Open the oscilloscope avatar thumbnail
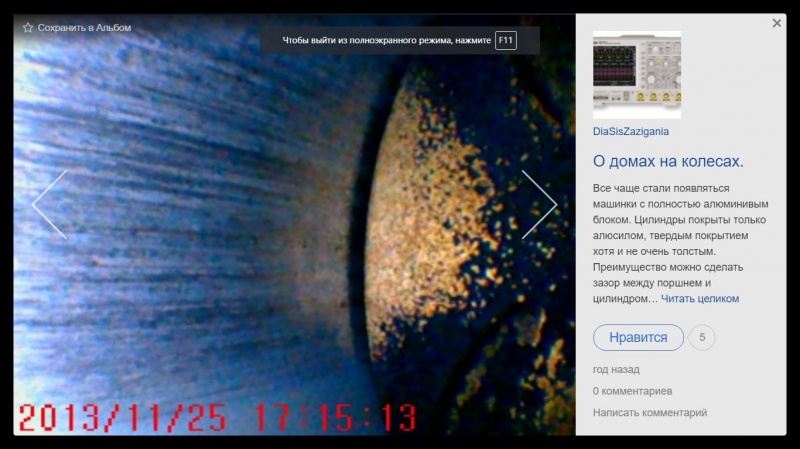 tap(637, 75)
